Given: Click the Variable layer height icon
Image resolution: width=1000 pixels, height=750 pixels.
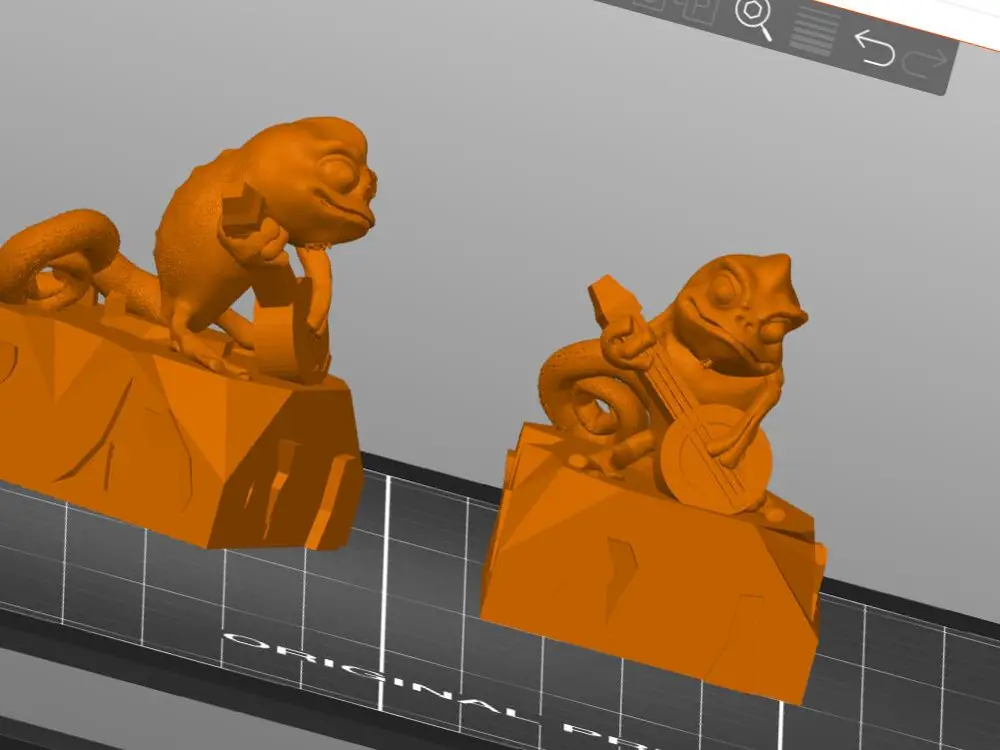Looking at the screenshot, I should pos(813,32).
